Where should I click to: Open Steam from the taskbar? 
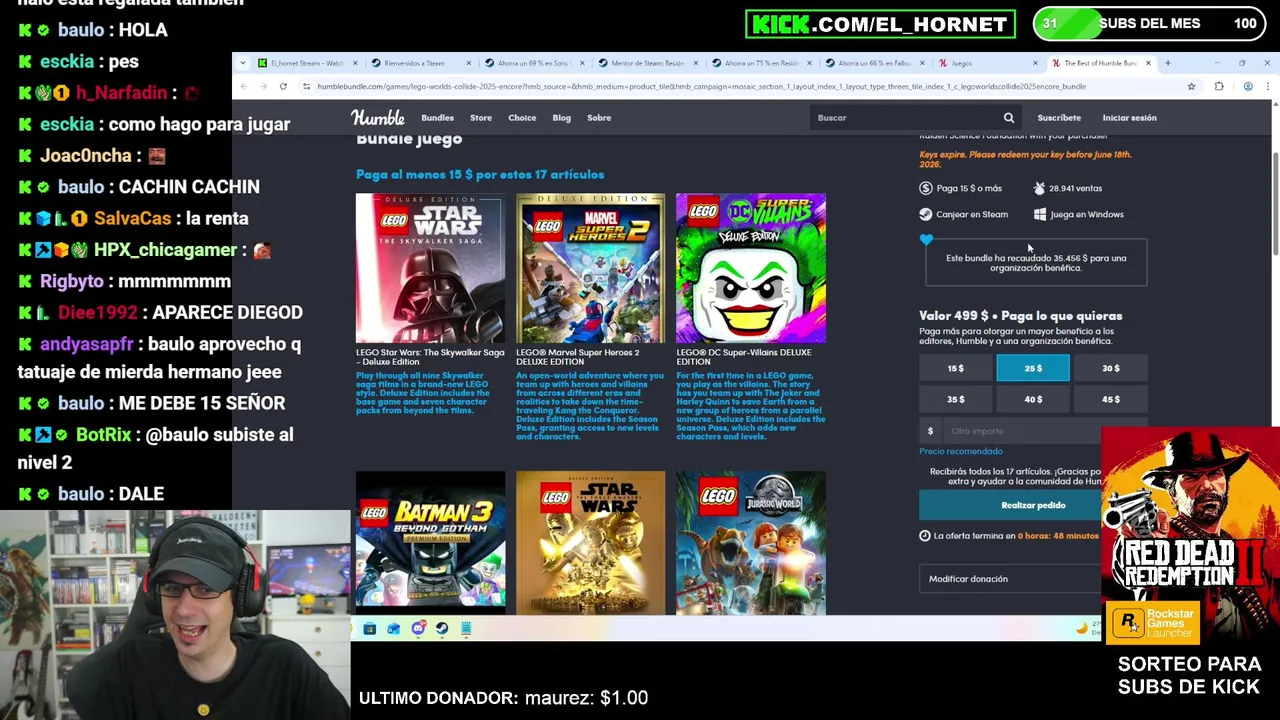[442, 629]
